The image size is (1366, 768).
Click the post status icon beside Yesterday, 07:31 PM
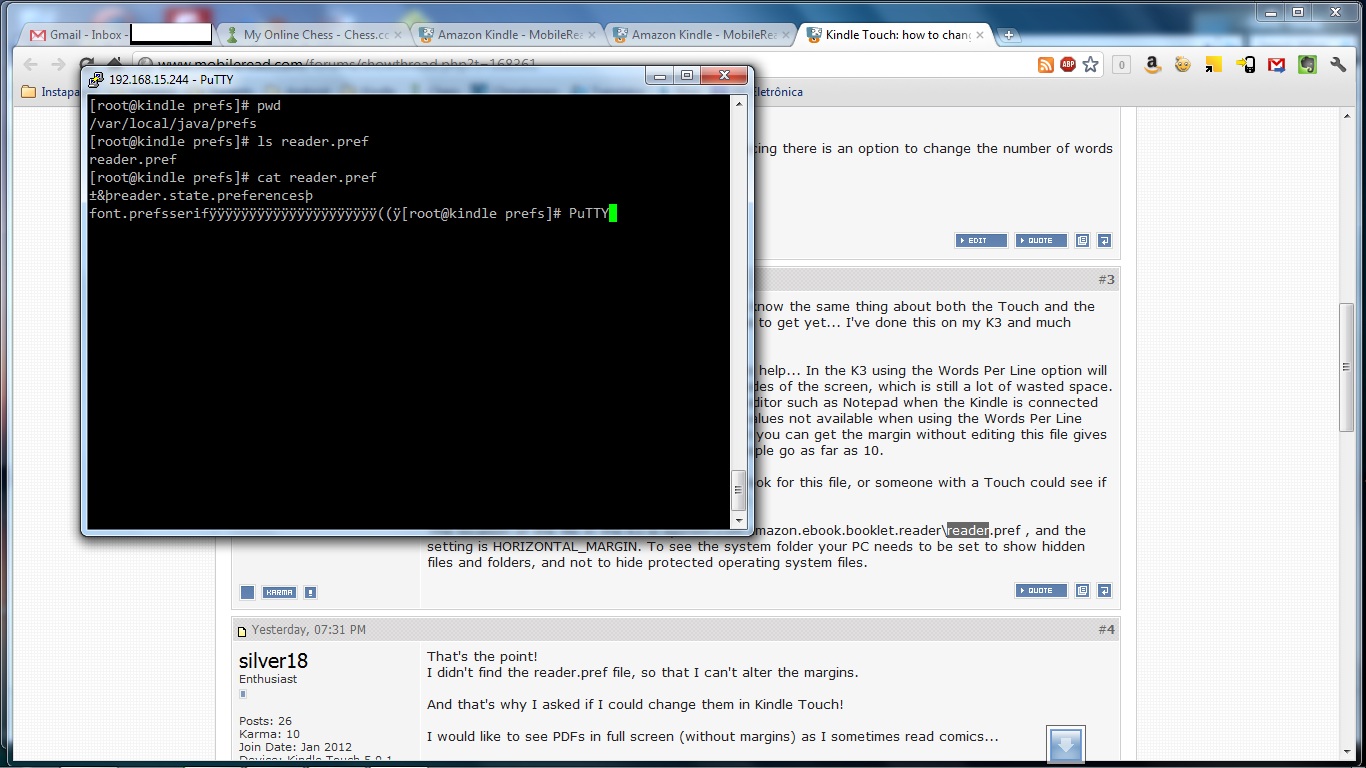point(242,631)
